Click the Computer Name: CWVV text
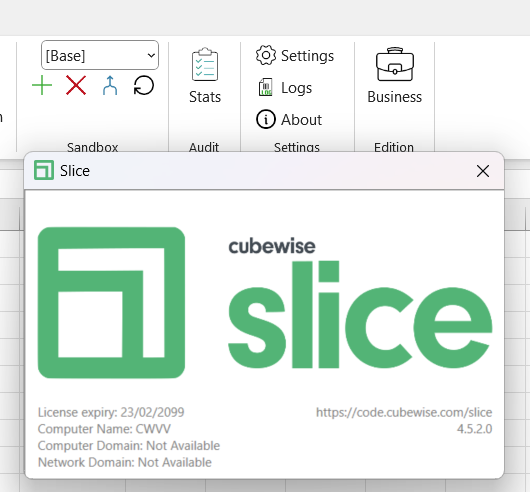 click(104, 429)
